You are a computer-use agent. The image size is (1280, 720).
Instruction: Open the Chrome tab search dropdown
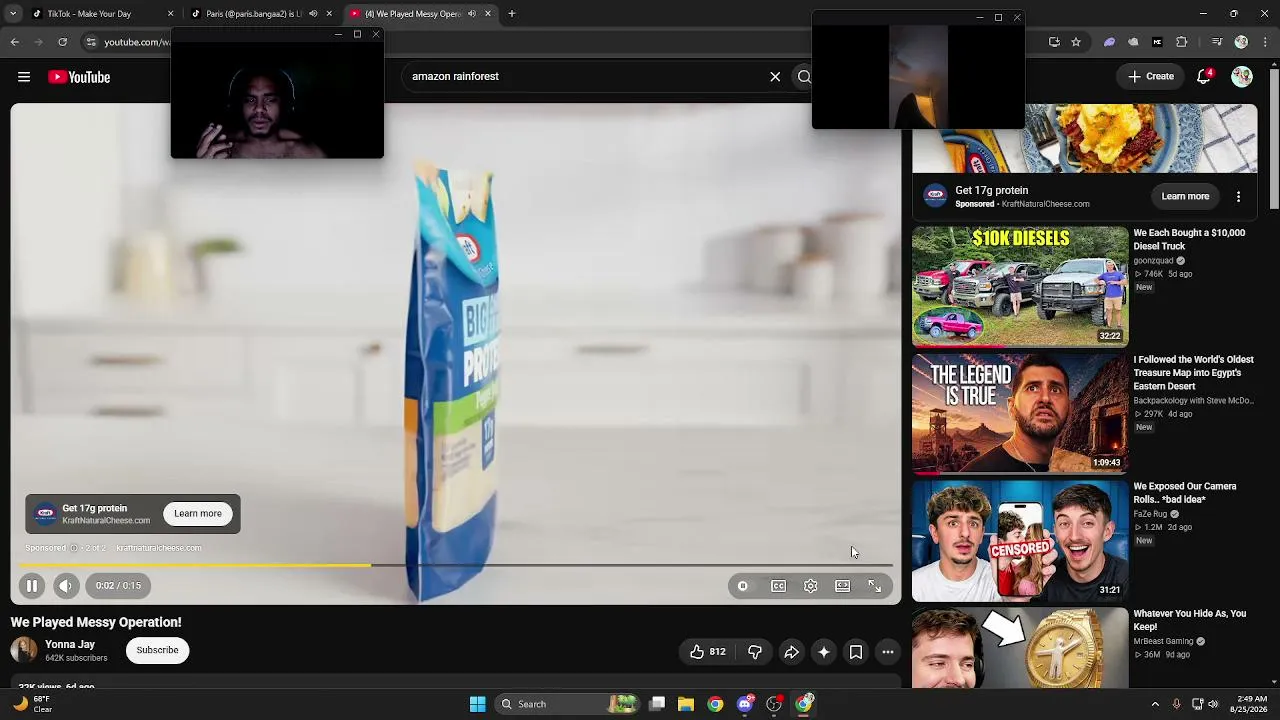click(x=13, y=14)
